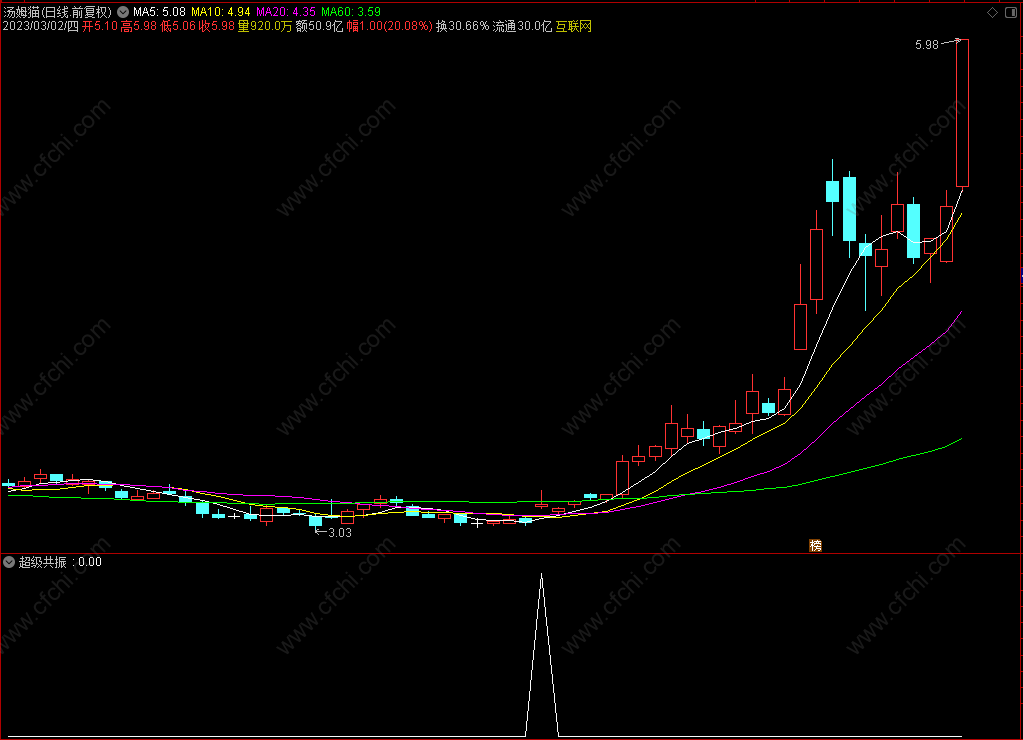The width and height of the screenshot is (1023, 740).
Task: Click the volume value 量920.0万
Action: [x=265, y=26]
